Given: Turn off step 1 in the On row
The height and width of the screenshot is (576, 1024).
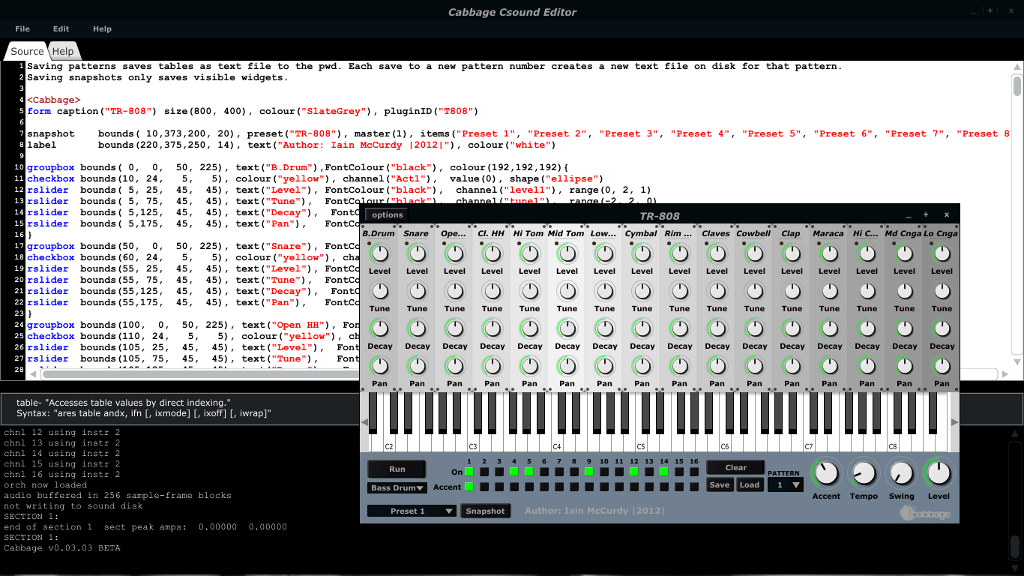Looking at the screenshot, I should 469,470.
